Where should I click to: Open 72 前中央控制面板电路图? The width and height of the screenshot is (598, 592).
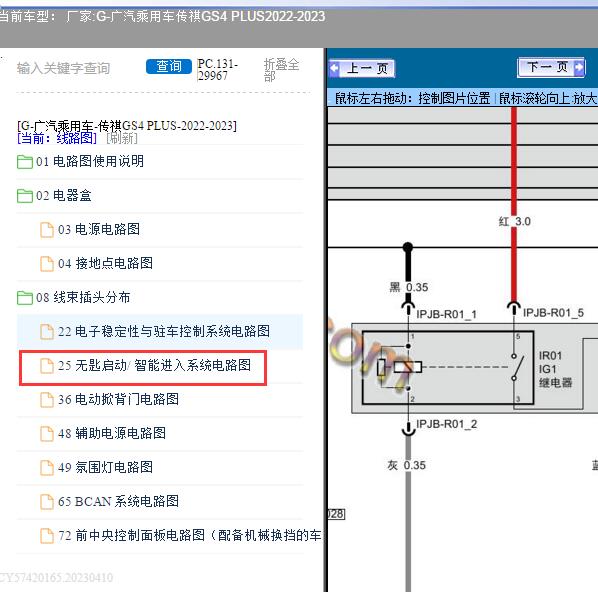coord(190,535)
